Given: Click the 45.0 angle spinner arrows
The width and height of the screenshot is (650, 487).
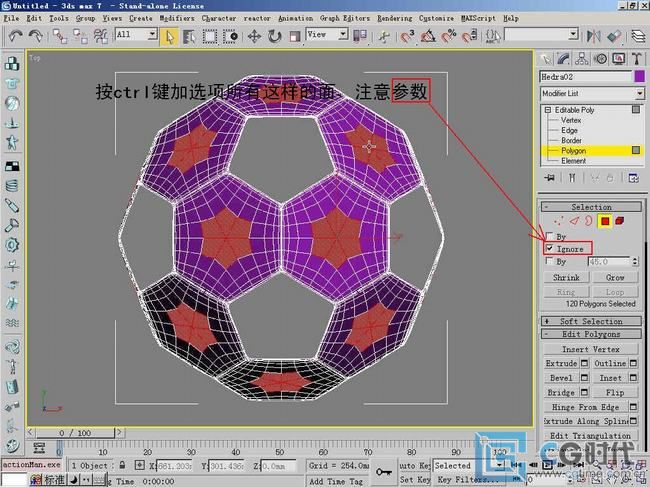Looking at the screenshot, I should (x=635, y=262).
